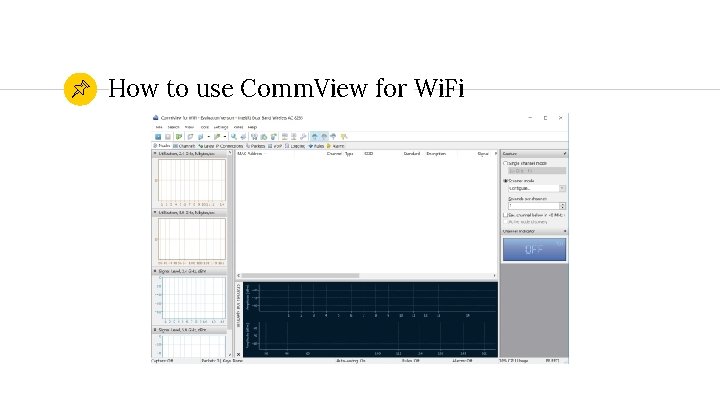Image resolution: width=720 pixels, height=405 pixels.
Task: Switch to the Alarms tab
Action: [335, 146]
